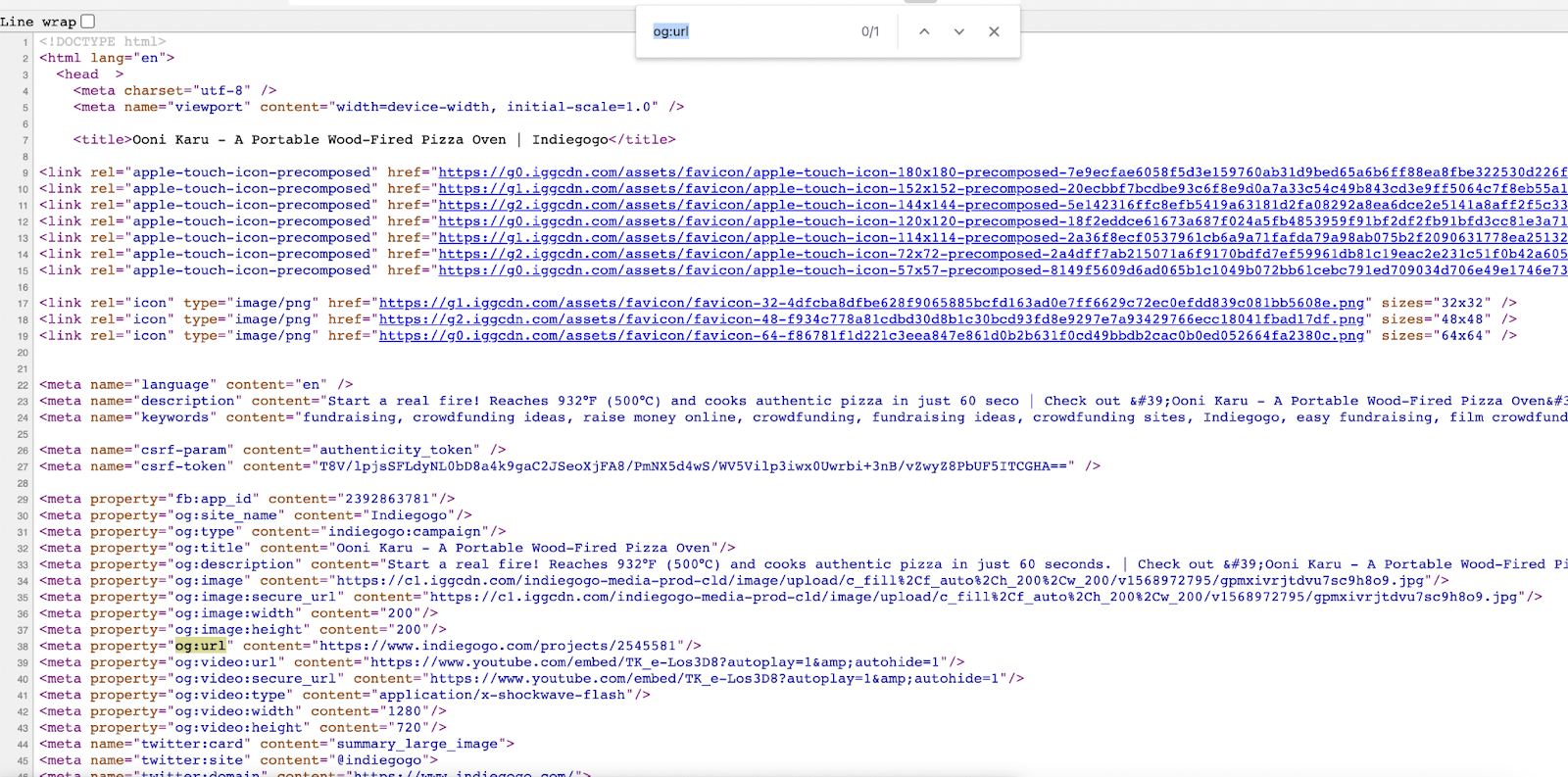Click the og:image:height 200 line
This screenshot has height=777, width=1568.
click(243, 630)
